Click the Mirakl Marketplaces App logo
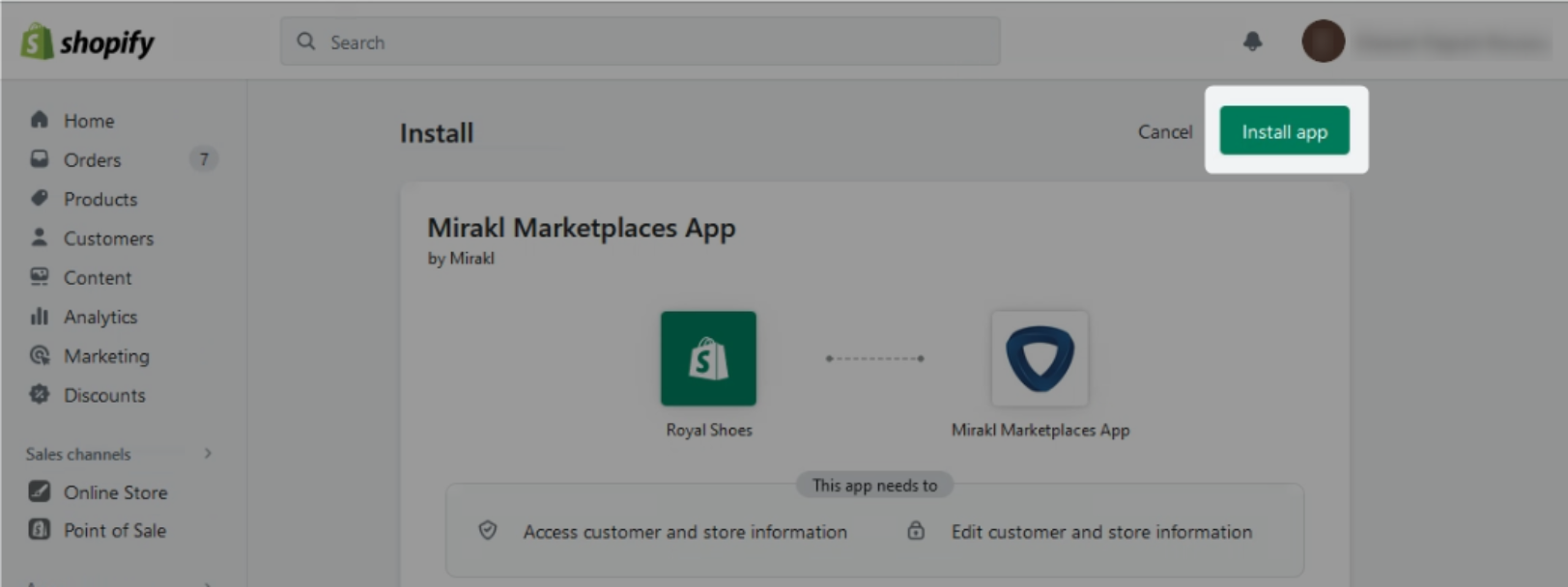This screenshot has width=1568, height=587. (x=1040, y=358)
